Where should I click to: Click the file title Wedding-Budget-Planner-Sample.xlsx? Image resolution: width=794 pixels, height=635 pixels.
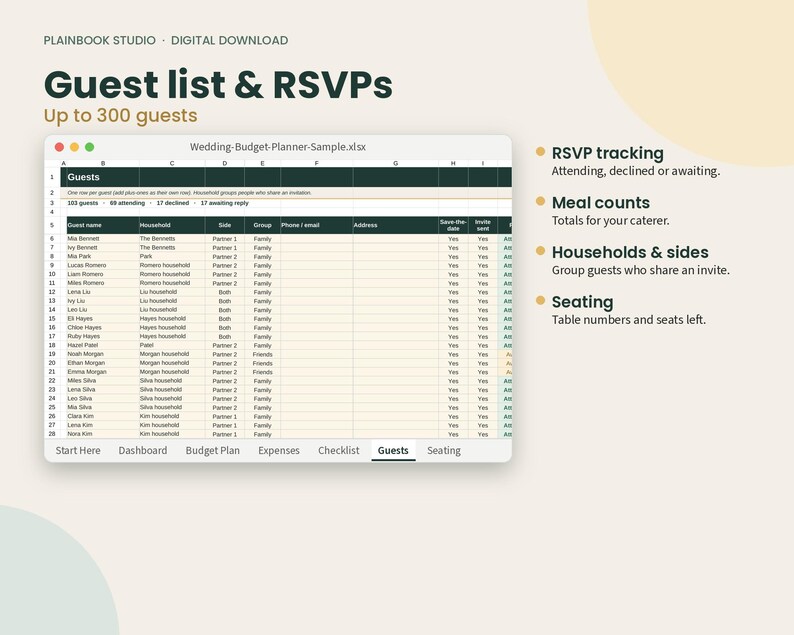pos(277,147)
